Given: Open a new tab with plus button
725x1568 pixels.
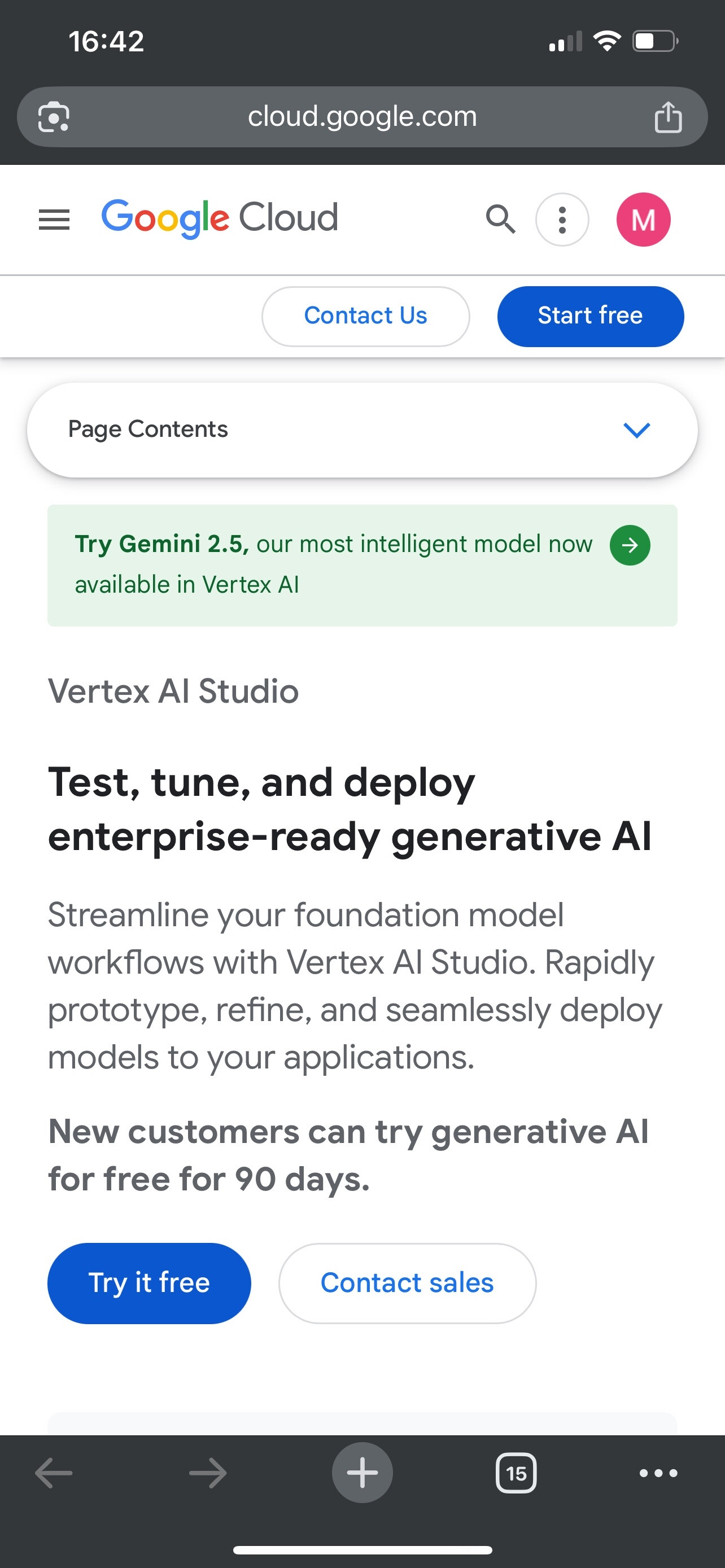Looking at the screenshot, I should pos(362,1473).
